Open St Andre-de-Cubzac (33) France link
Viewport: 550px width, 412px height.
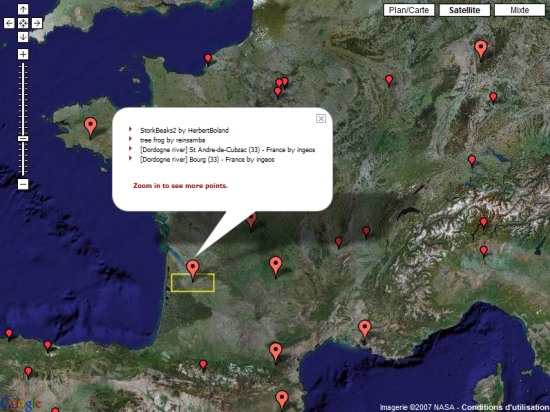click(x=227, y=150)
